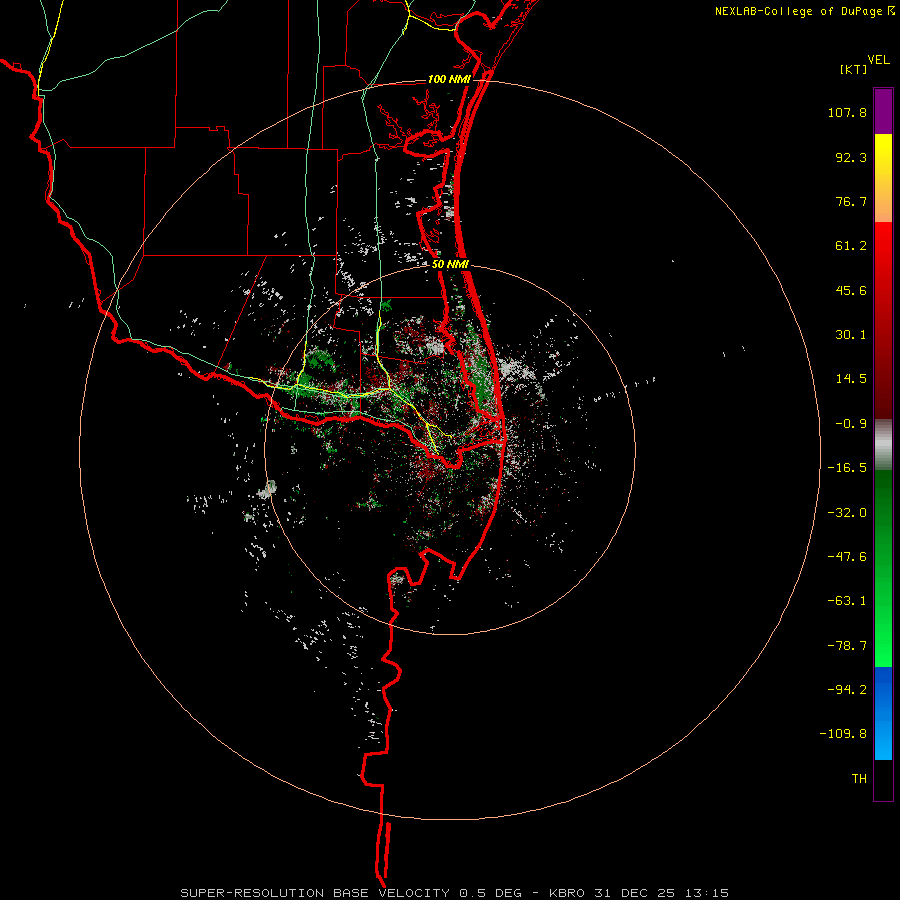Click the TH threshold label
This screenshot has height=900, width=900.
859,779
